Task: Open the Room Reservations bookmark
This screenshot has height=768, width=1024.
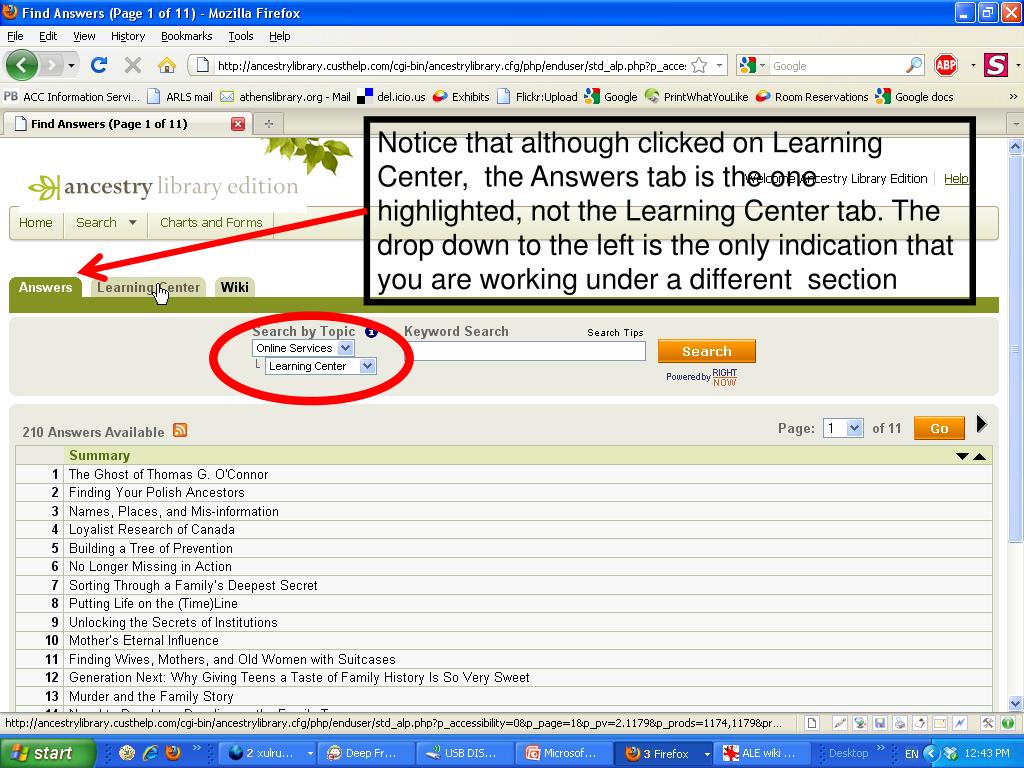Action: [812, 97]
